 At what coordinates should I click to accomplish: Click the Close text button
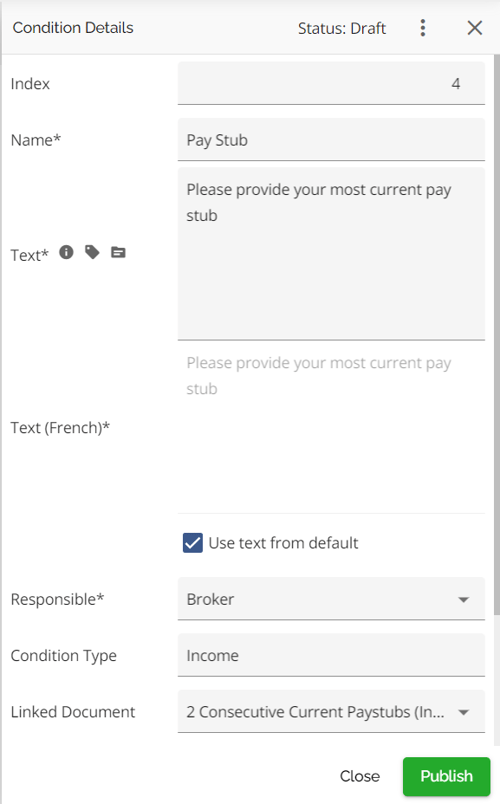(360, 776)
